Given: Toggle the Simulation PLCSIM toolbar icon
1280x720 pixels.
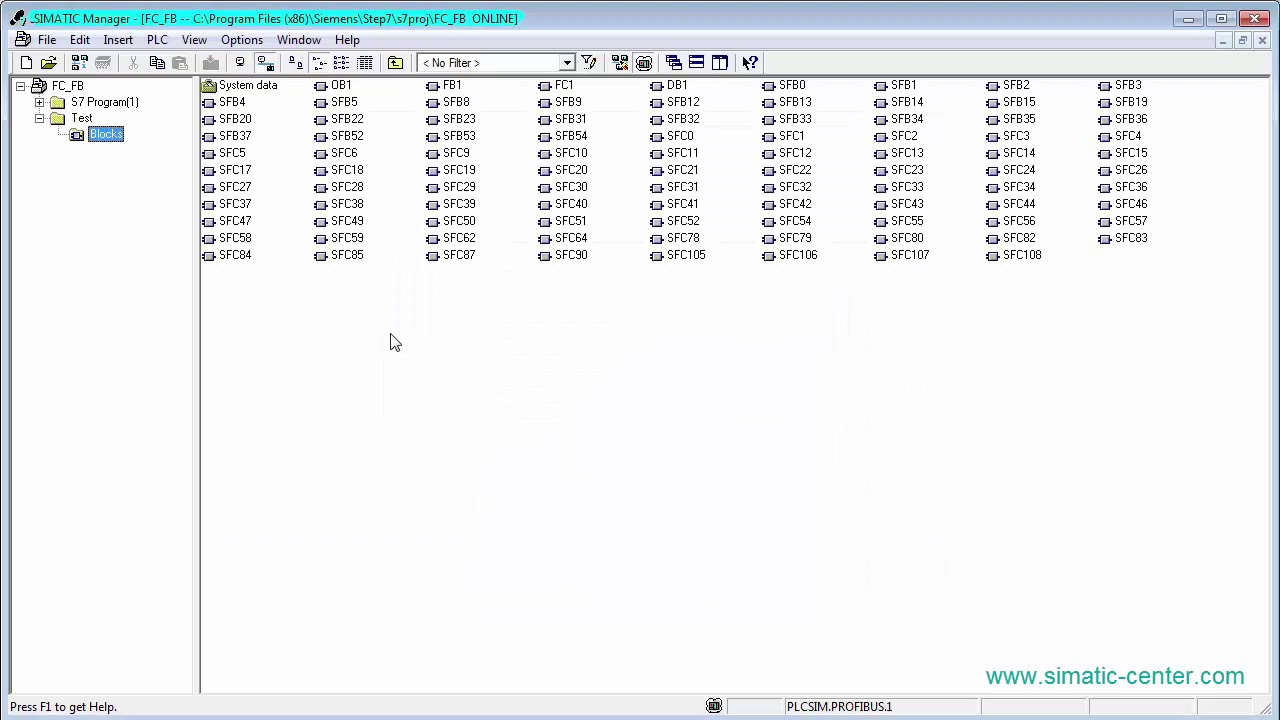Looking at the screenshot, I should pyautogui.click(x=644, y=63).
